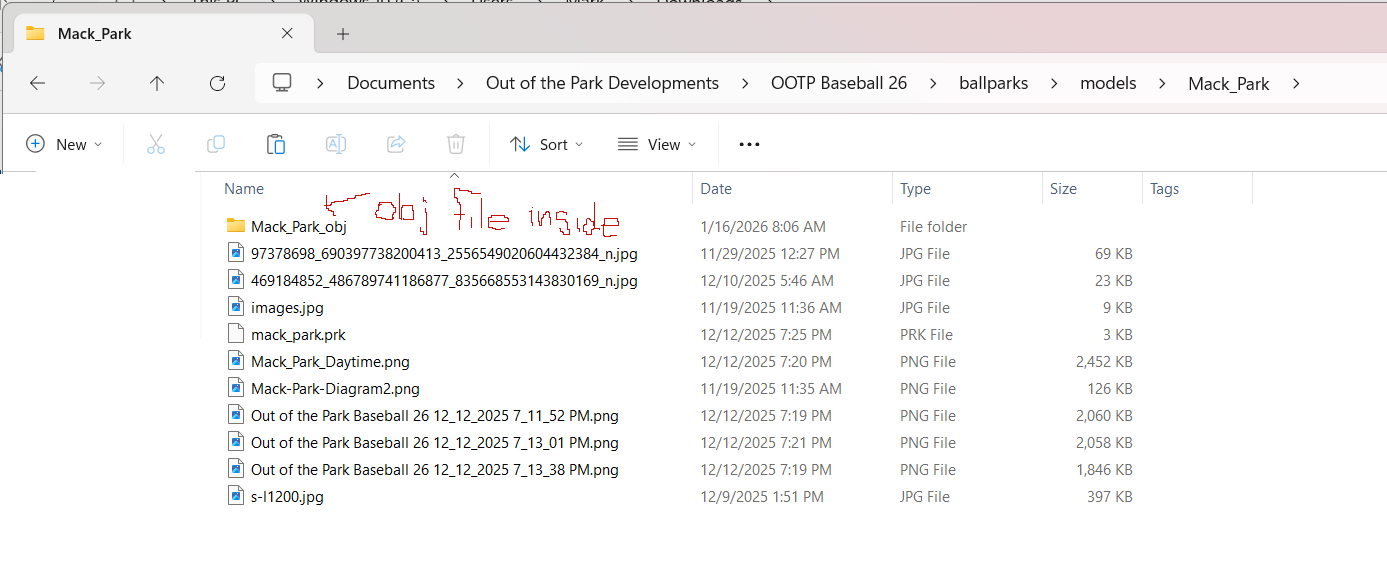
Task: Open the New item dropdown
Action: tap(64, 144)
